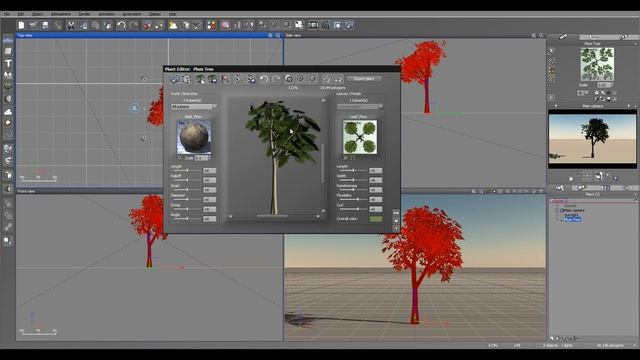640x360 pixels.
Task: Click the leaf material thumbnail in Plant Editor
Action: click(360, 137)
